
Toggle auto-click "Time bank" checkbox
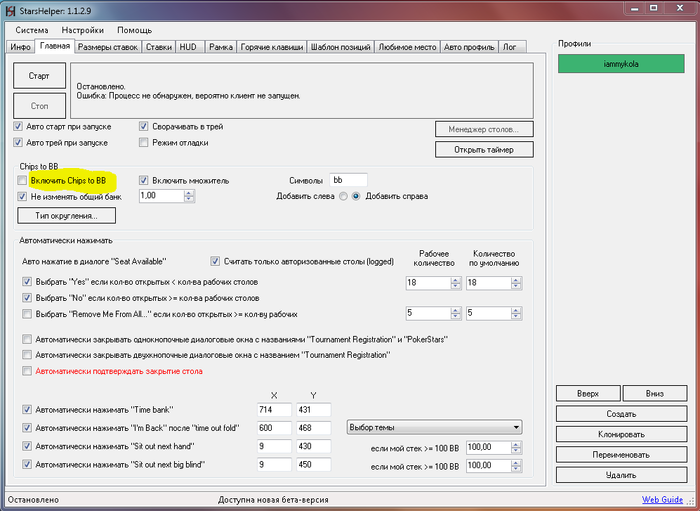[27, 410]
